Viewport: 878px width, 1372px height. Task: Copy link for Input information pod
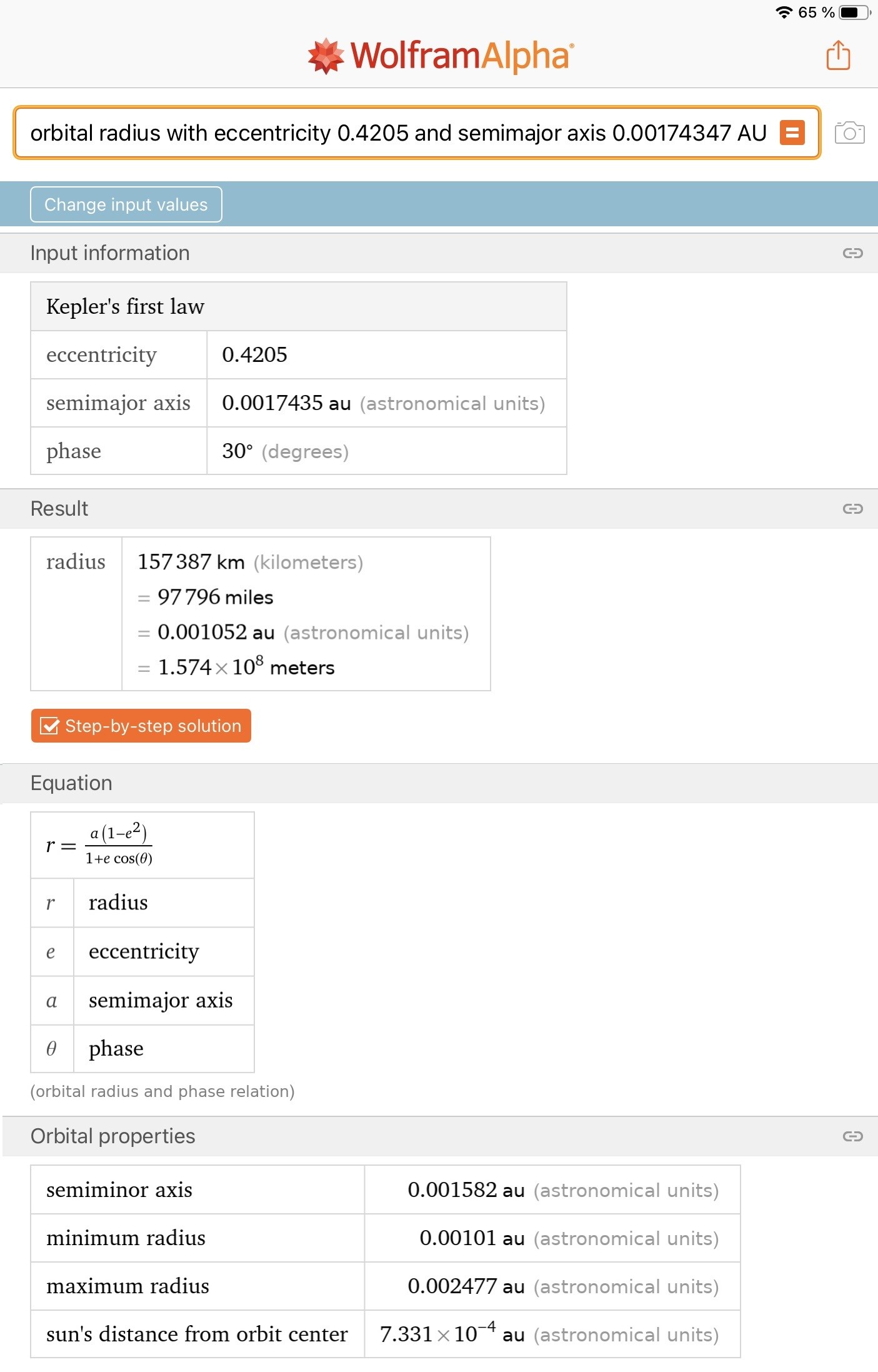[852, 253]
